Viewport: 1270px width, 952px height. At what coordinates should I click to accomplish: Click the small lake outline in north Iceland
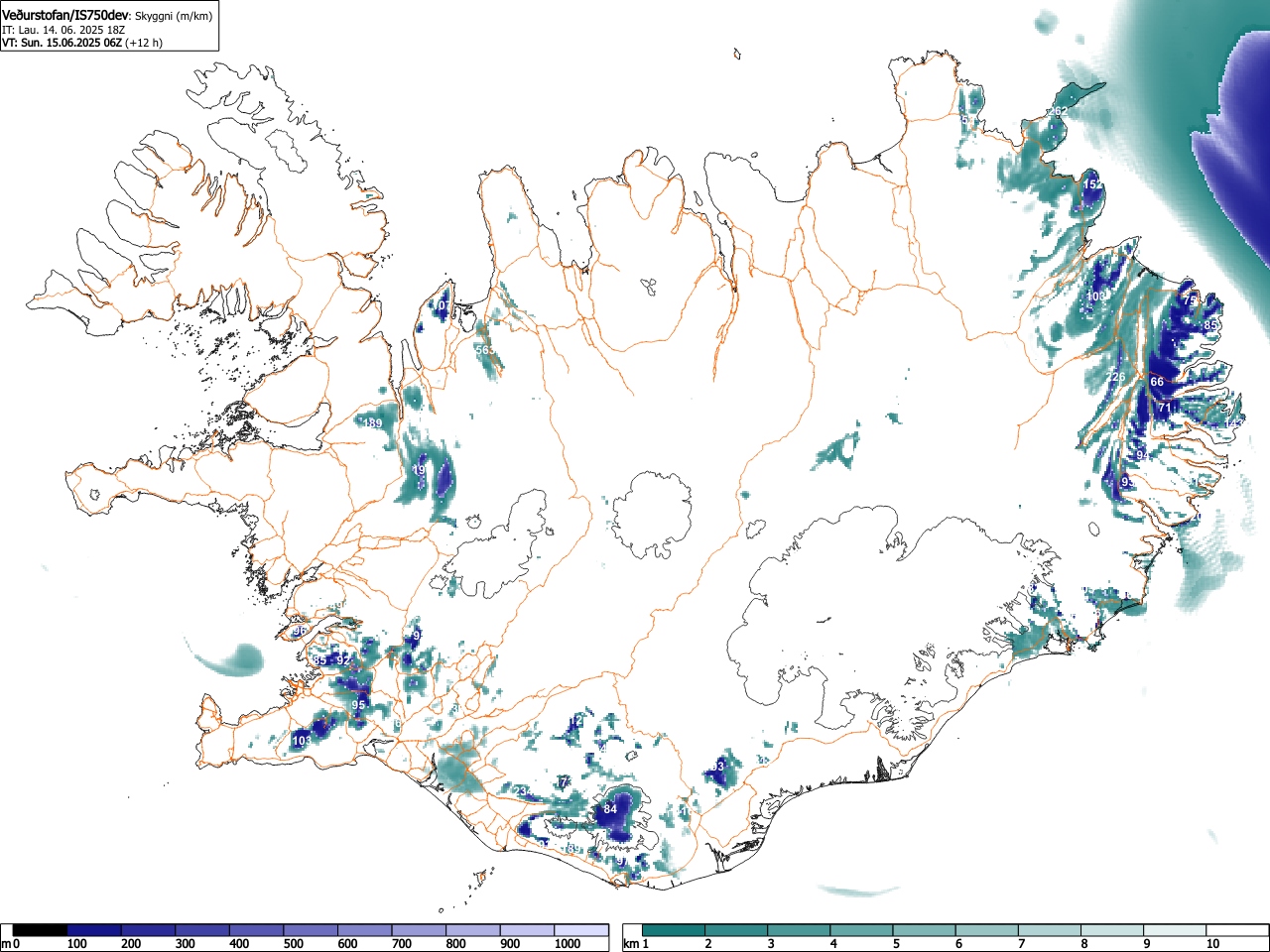tap(649, 287)
